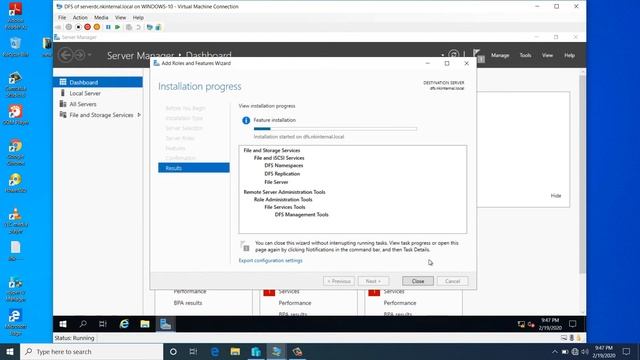Click the guest VM Start button
The height and width of the screenshot is (360, 640).
63,324
